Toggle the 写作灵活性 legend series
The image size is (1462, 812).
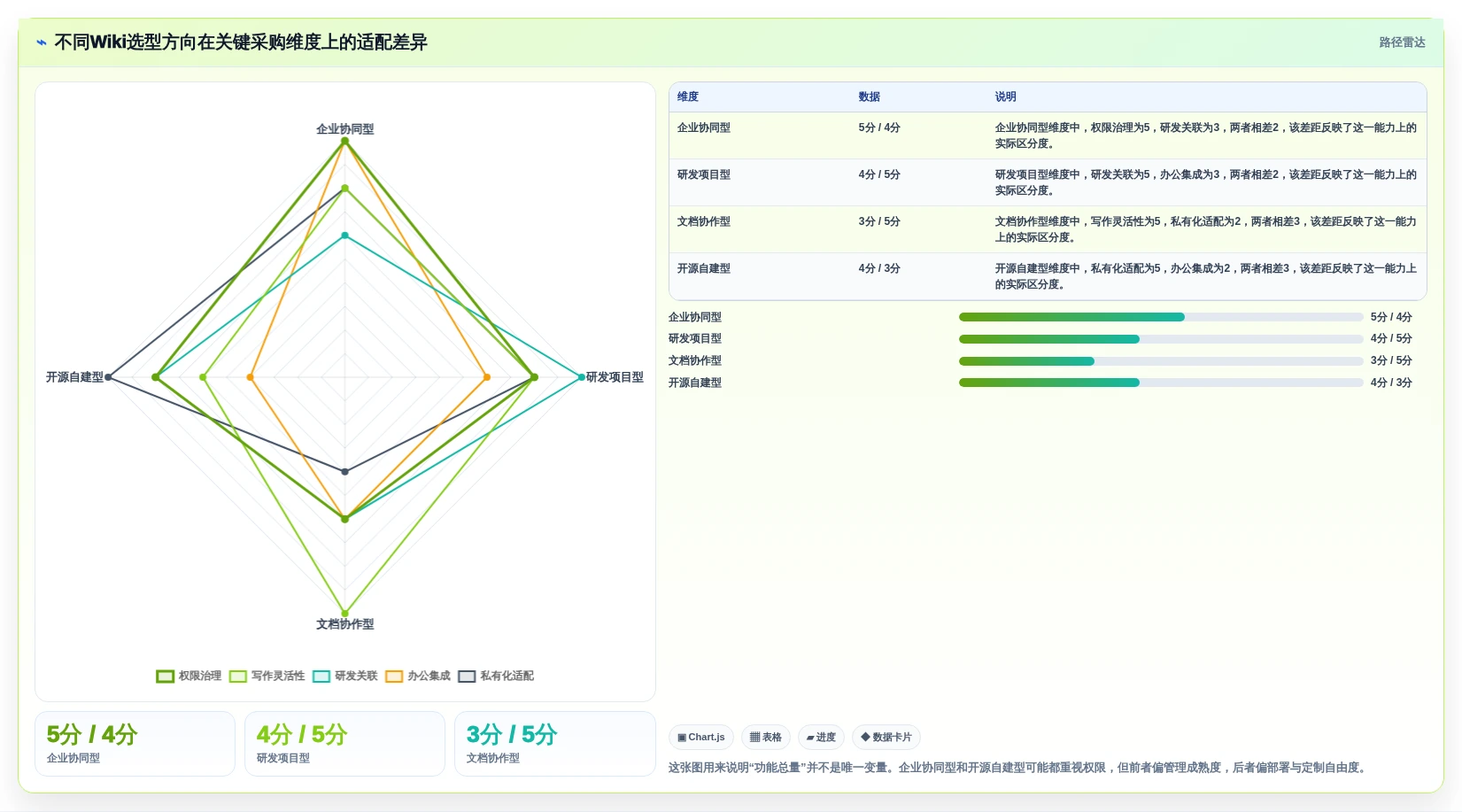point(267,676)
